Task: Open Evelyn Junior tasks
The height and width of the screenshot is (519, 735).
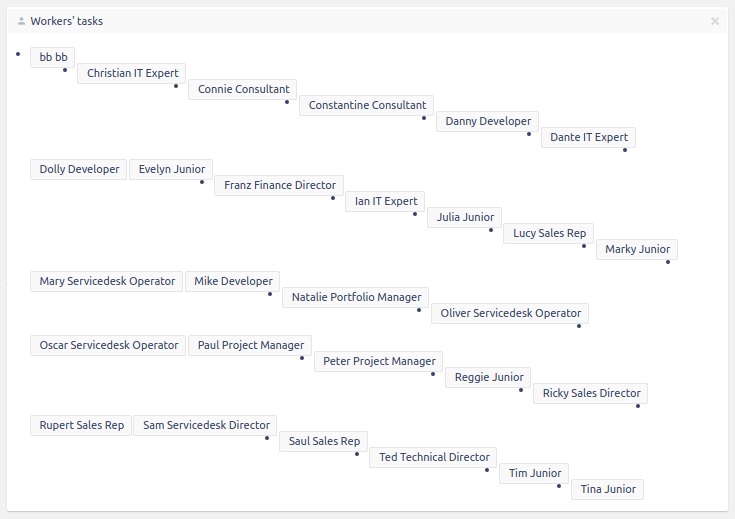Action: (x=171, y=169)
